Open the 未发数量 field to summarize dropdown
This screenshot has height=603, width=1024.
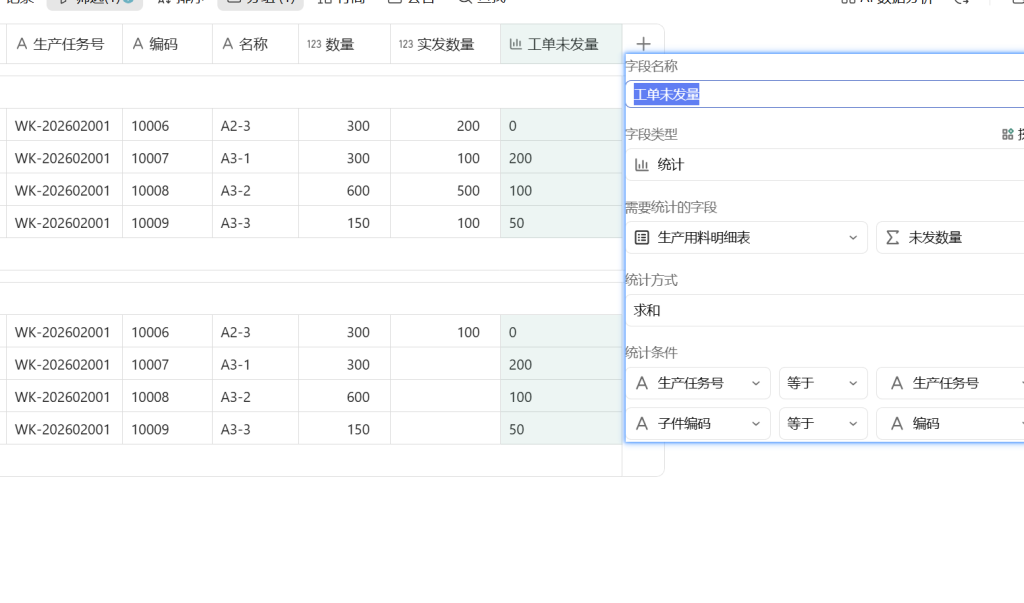point(950,238)
